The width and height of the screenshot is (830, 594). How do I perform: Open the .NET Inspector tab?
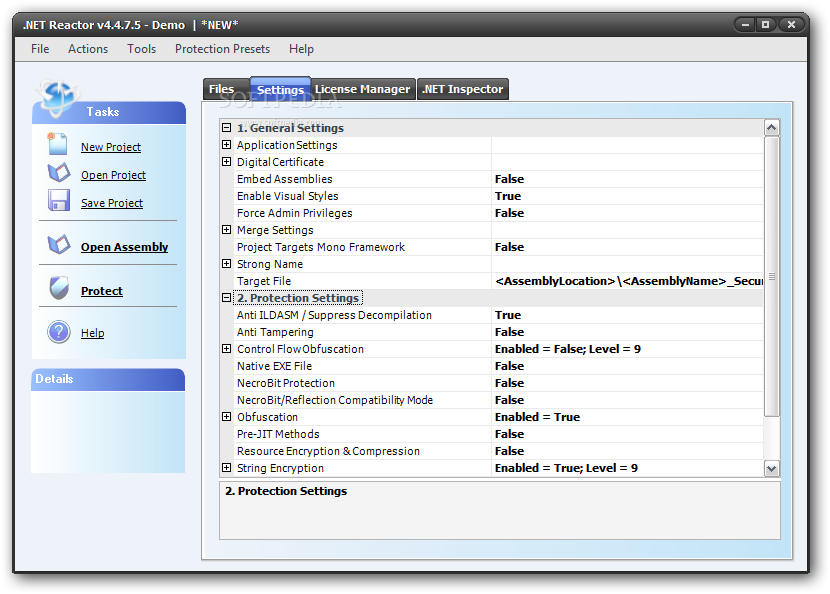[x=463, y=89]
